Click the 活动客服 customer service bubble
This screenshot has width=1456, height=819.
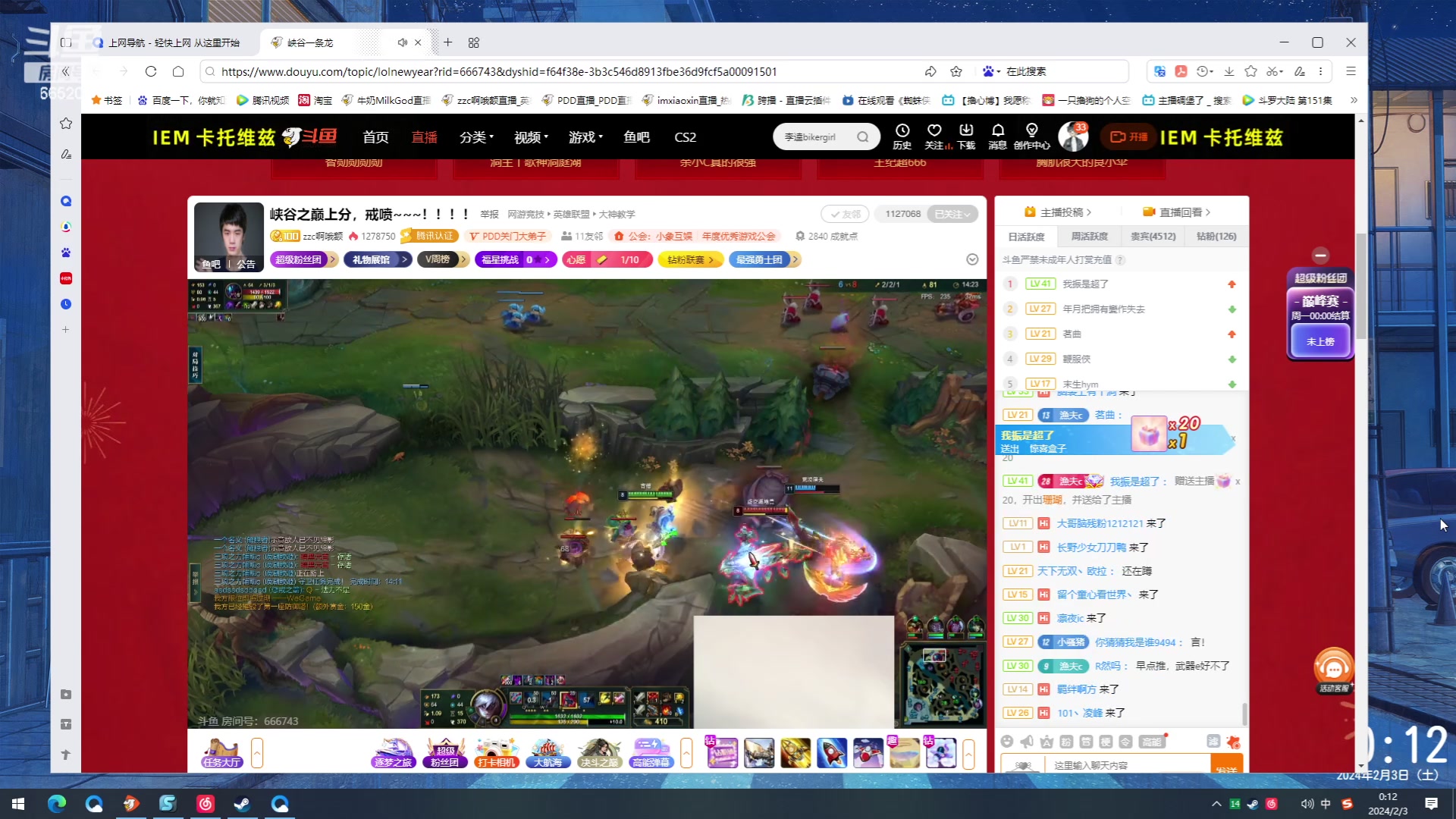click(x=1334, y=670)
